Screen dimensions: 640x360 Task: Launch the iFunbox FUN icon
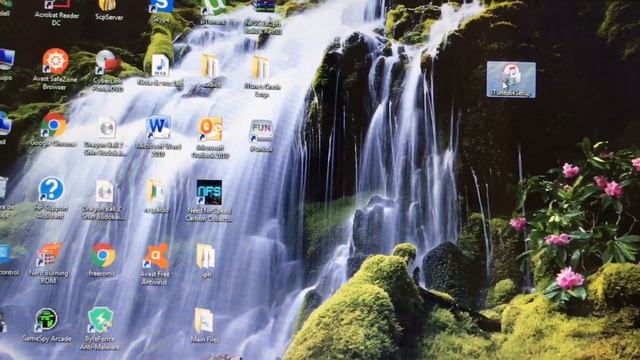point(261,136)
